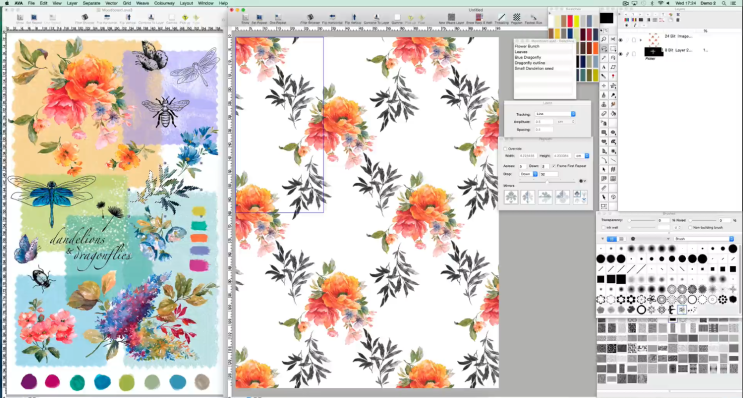Pick the orange swatch in palette

595,48
